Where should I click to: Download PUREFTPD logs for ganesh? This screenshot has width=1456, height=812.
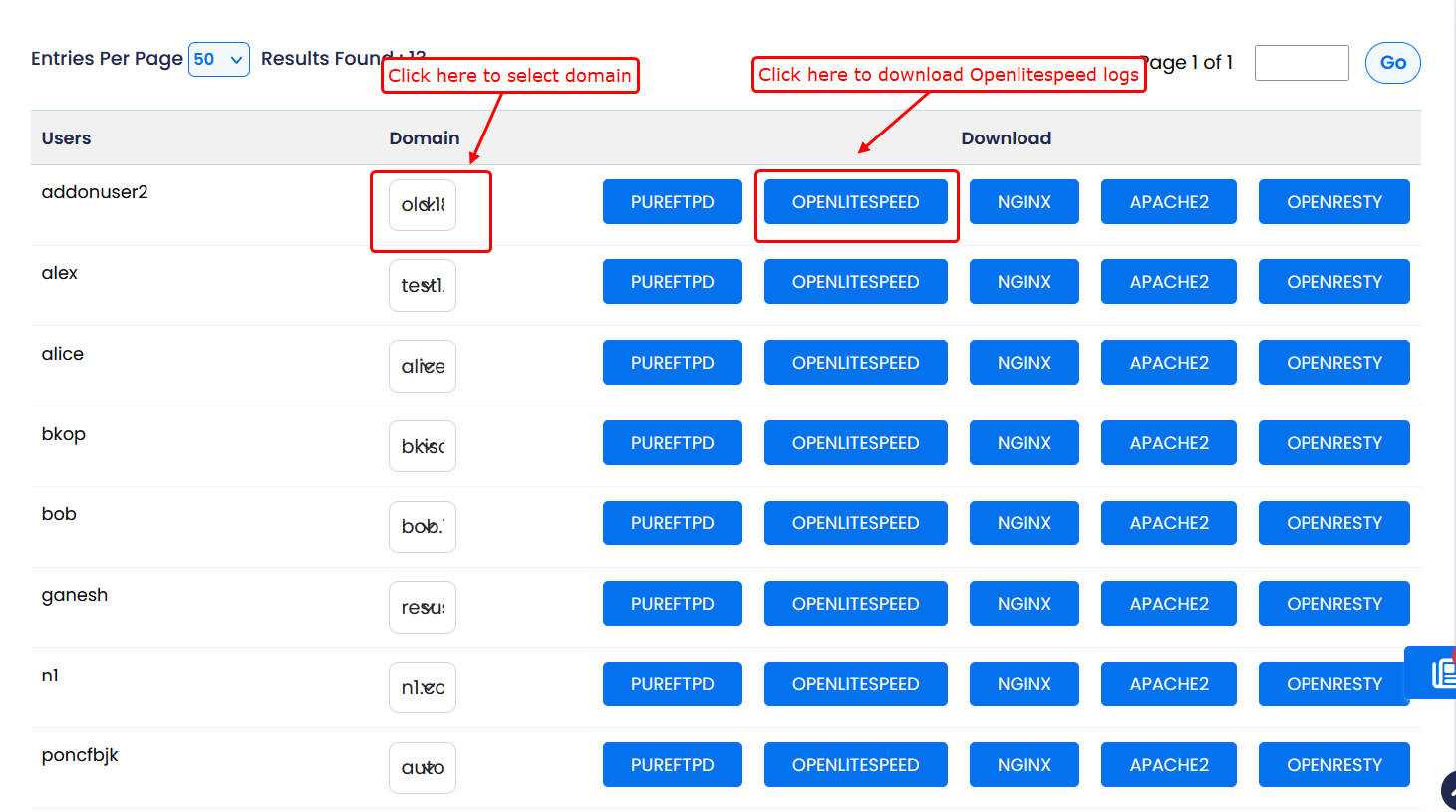coord(672,604)
